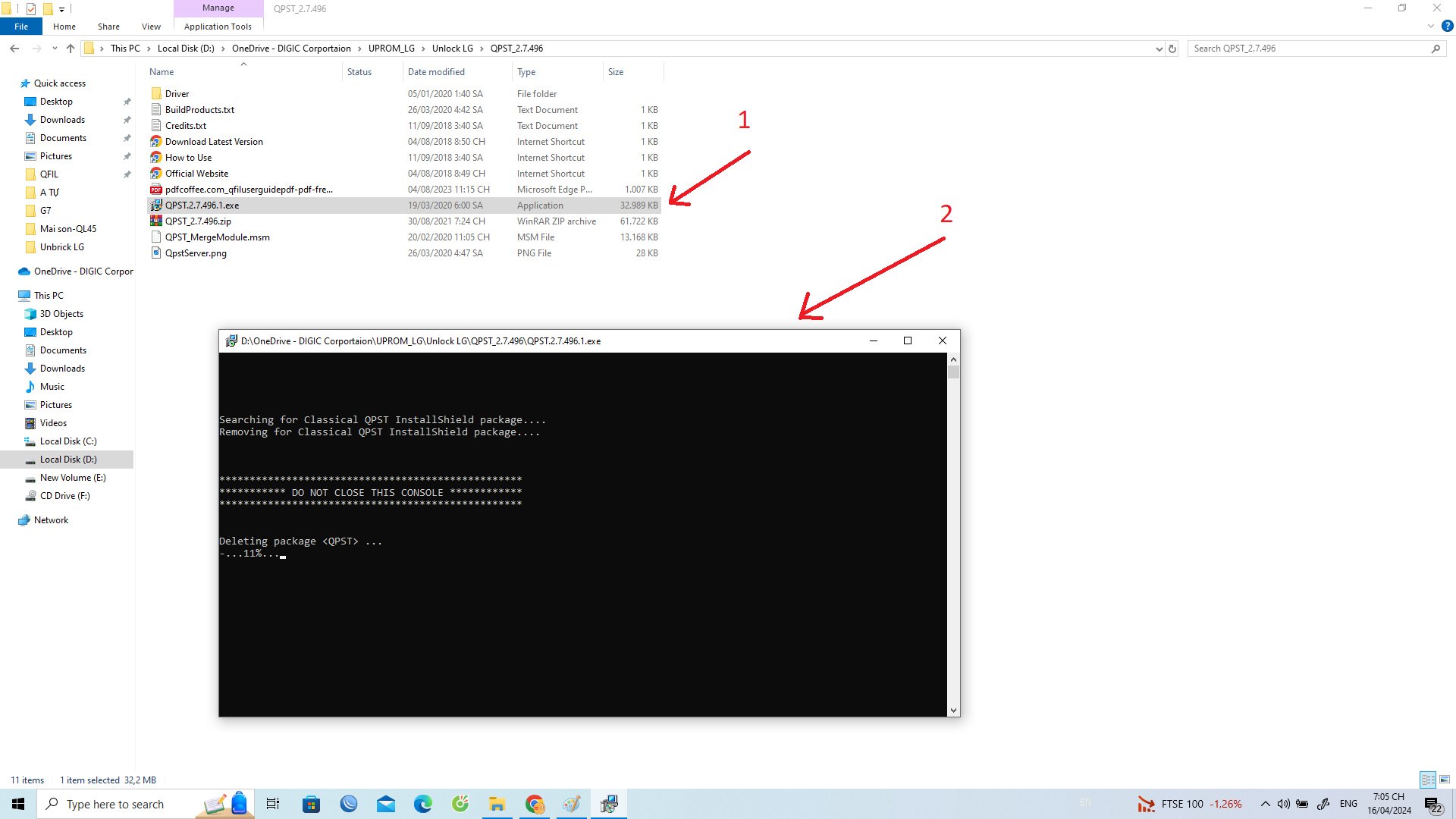Screen dimensions: 1456x819
Task: Open Google Chrome from taskbar
Action: [x=535, y=804]
